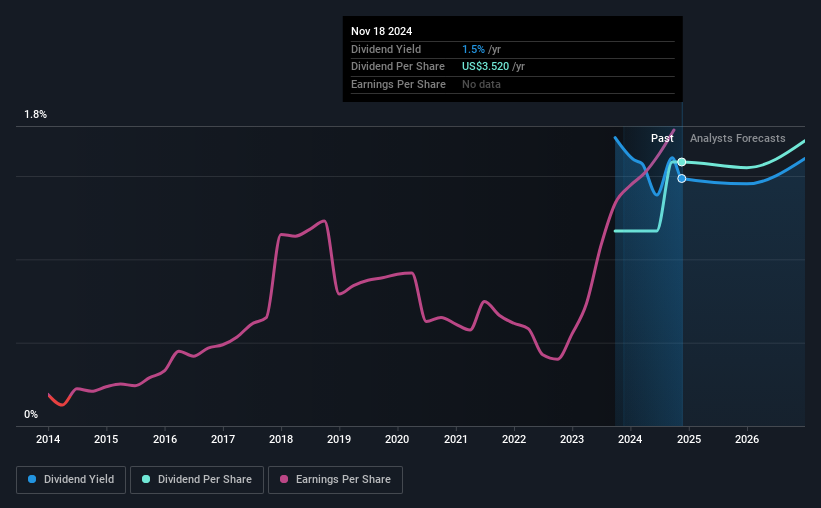The image size is (821, 508).
Task: Select the teal dividend per share data point marker
Action: [x=682, y=162]
